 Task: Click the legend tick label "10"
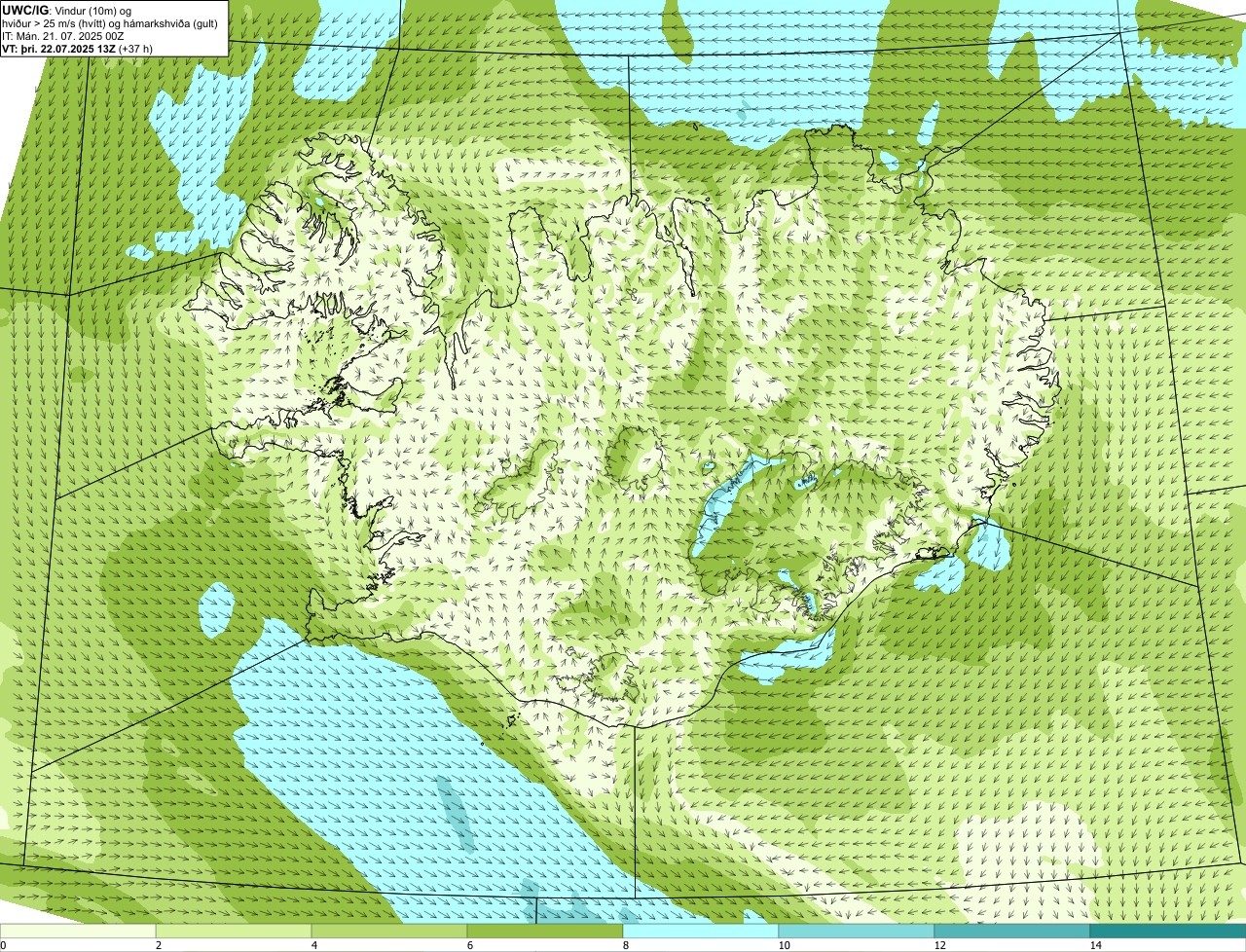click(x=783, y=945)
